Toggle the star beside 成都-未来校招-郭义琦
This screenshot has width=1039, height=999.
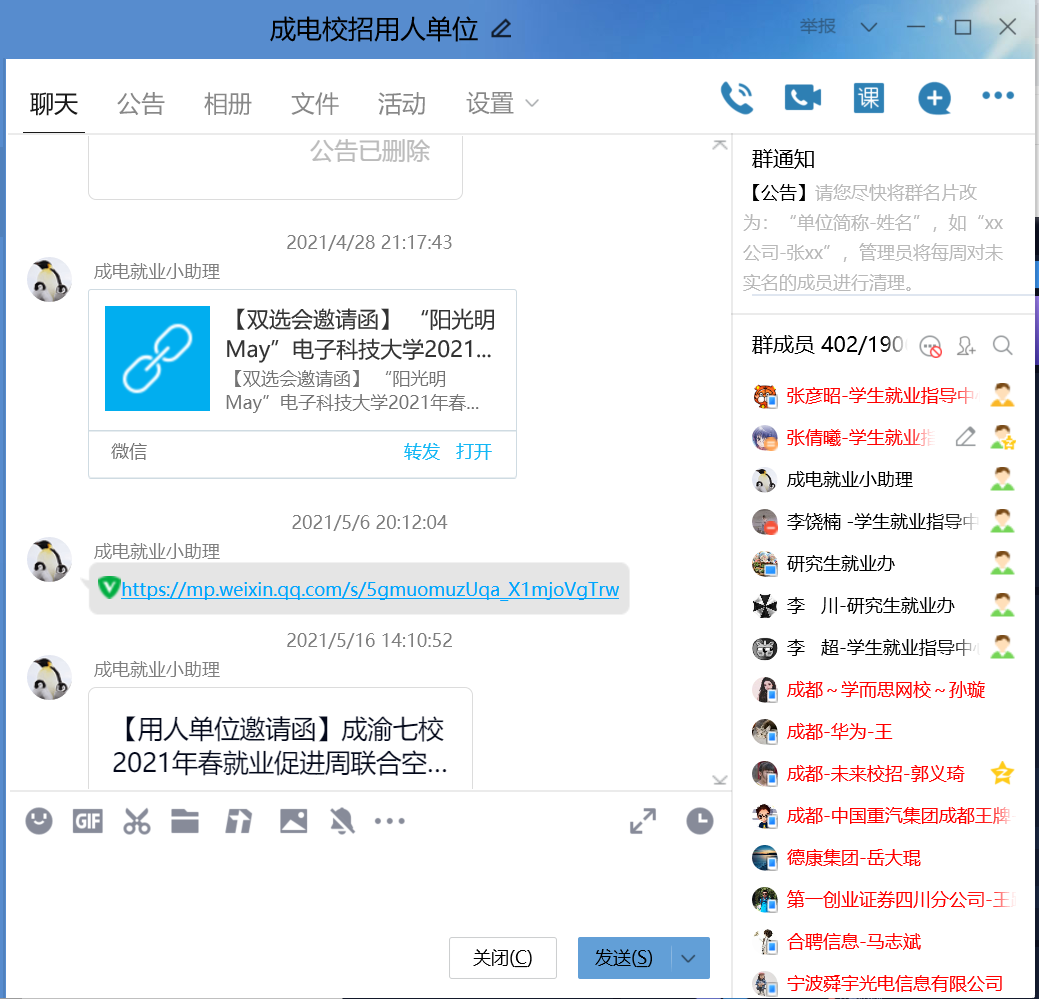[1002, 773]
